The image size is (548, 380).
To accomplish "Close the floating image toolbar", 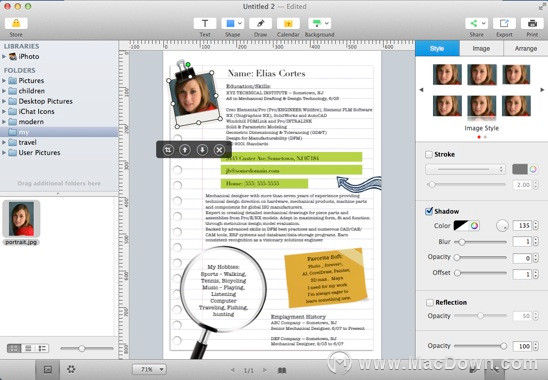I will click(x=219, y=150).
